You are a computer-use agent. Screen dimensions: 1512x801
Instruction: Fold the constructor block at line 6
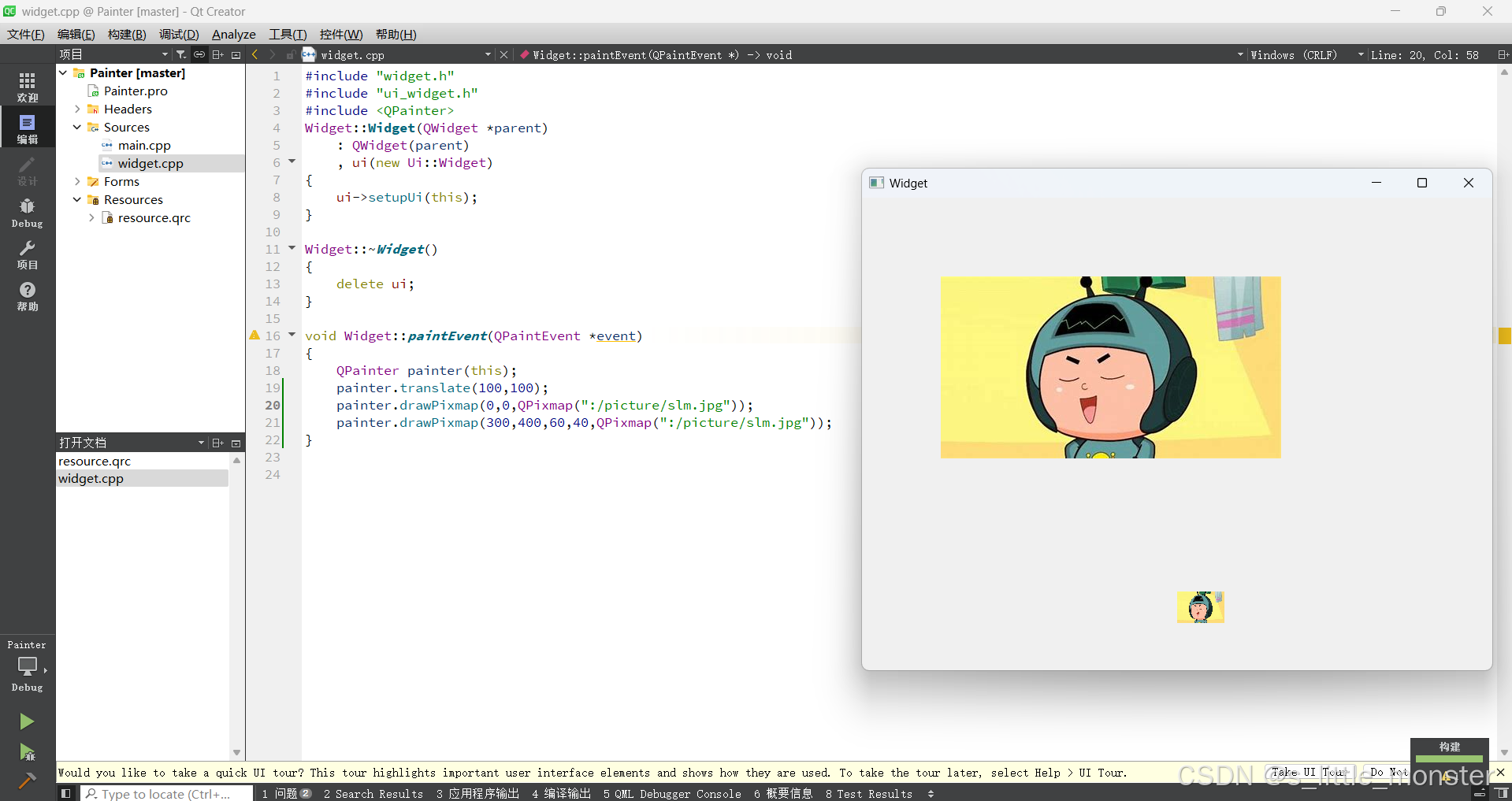[x=292, y=161]
